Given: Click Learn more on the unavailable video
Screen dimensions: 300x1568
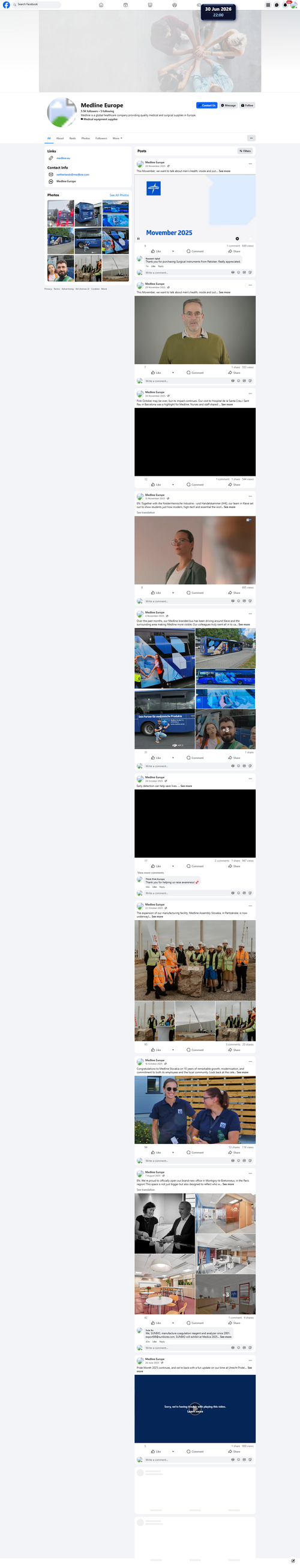Looking at the screenshot, I should 195,1411.
